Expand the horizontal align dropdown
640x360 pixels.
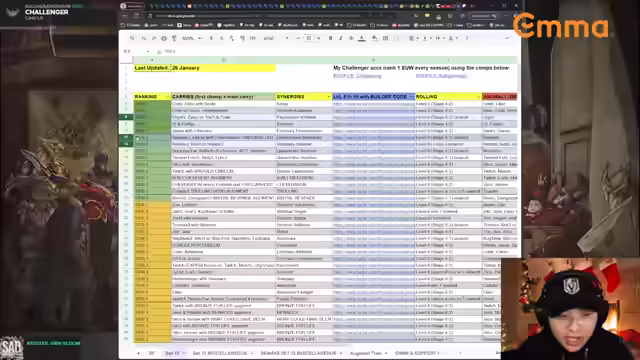(413, 38)
